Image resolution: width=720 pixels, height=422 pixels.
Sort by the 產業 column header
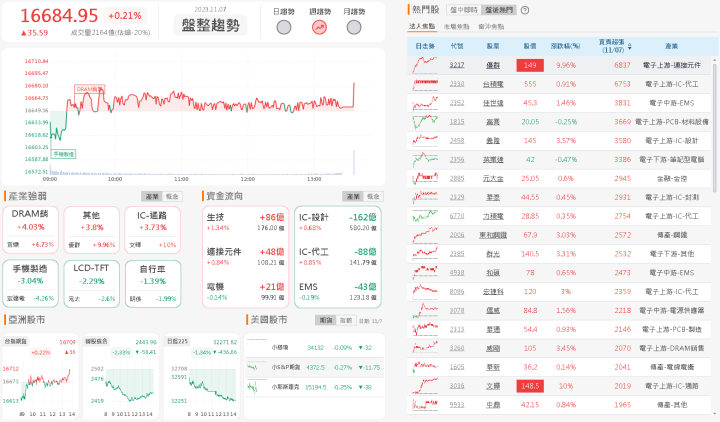tap(671, 46)
